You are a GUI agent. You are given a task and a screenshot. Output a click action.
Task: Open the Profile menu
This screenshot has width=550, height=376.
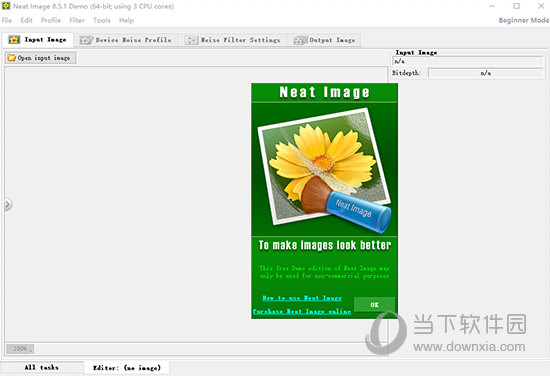click(x=51, y=20)
